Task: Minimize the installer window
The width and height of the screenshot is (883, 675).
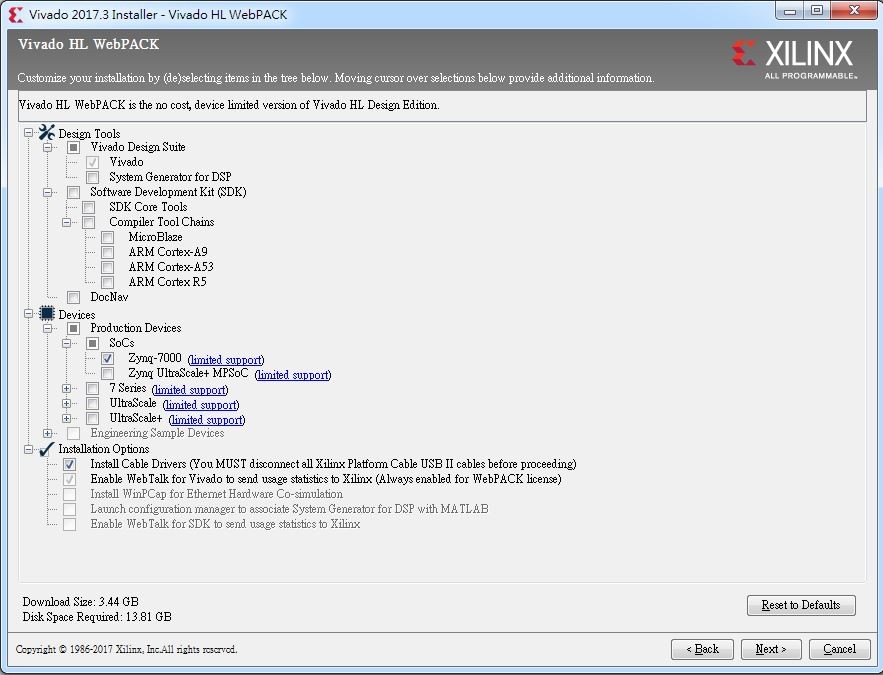Action: click(x=790, y=11)
